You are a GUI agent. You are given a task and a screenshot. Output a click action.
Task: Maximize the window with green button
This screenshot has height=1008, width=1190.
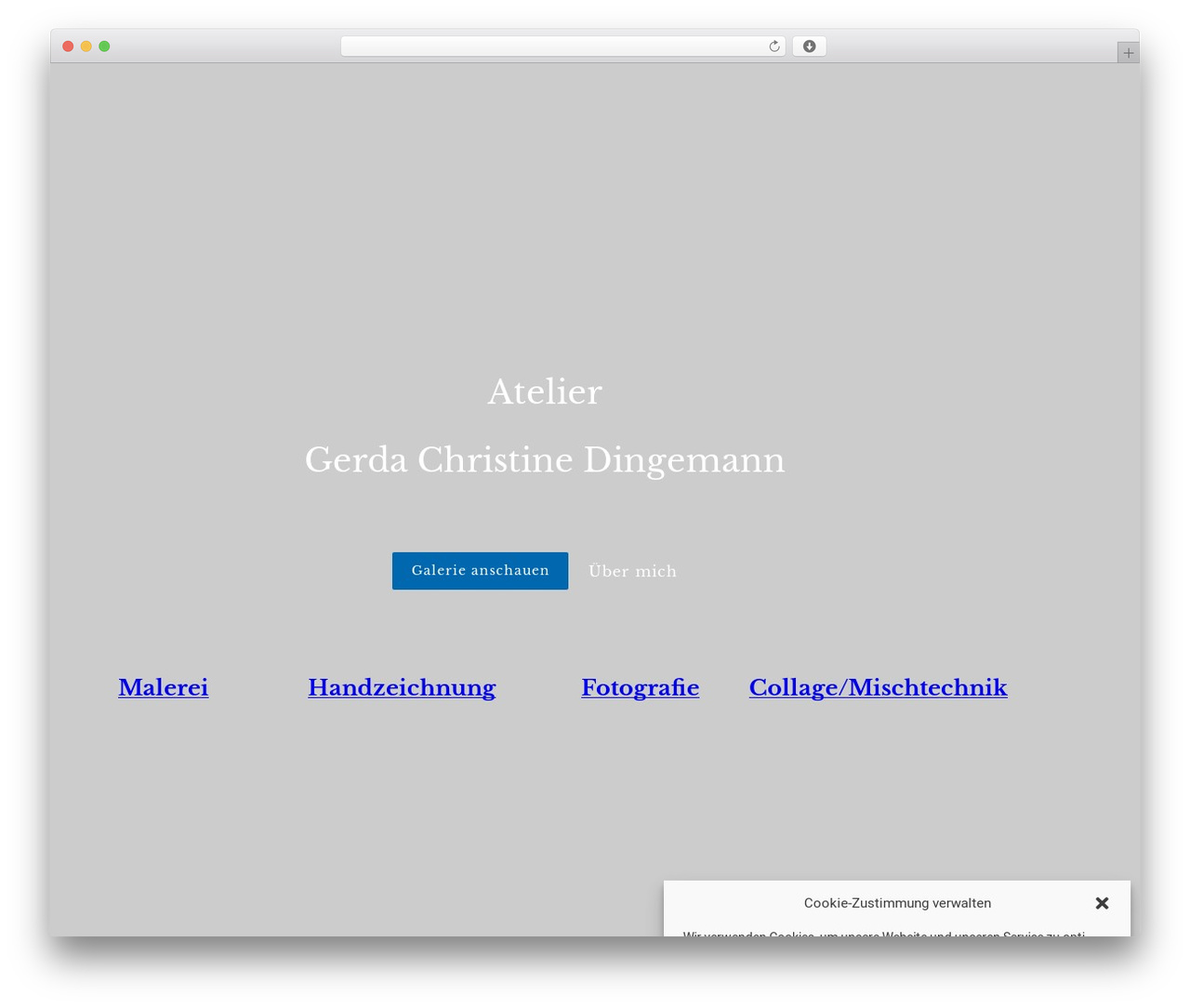tap(104, 46)
